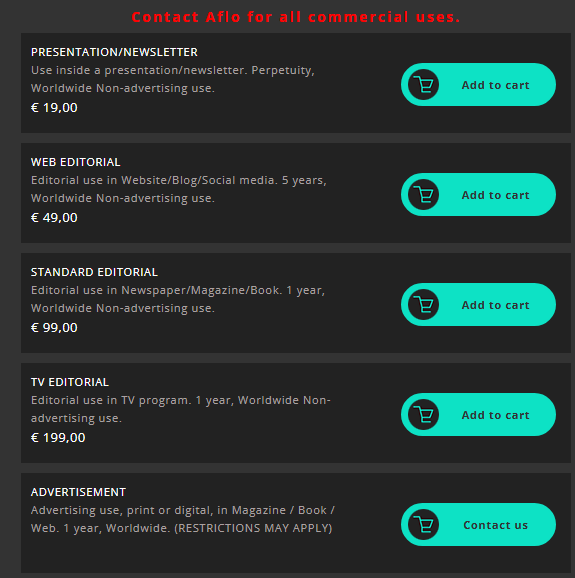Screen dimensions: 575x578
Task: Click cart icon for TV Editorial license
Action: [x=423, y=414]
